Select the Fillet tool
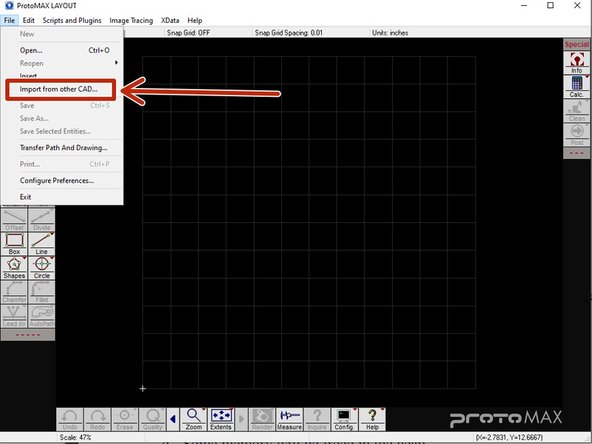 click(x=42, y=292)
